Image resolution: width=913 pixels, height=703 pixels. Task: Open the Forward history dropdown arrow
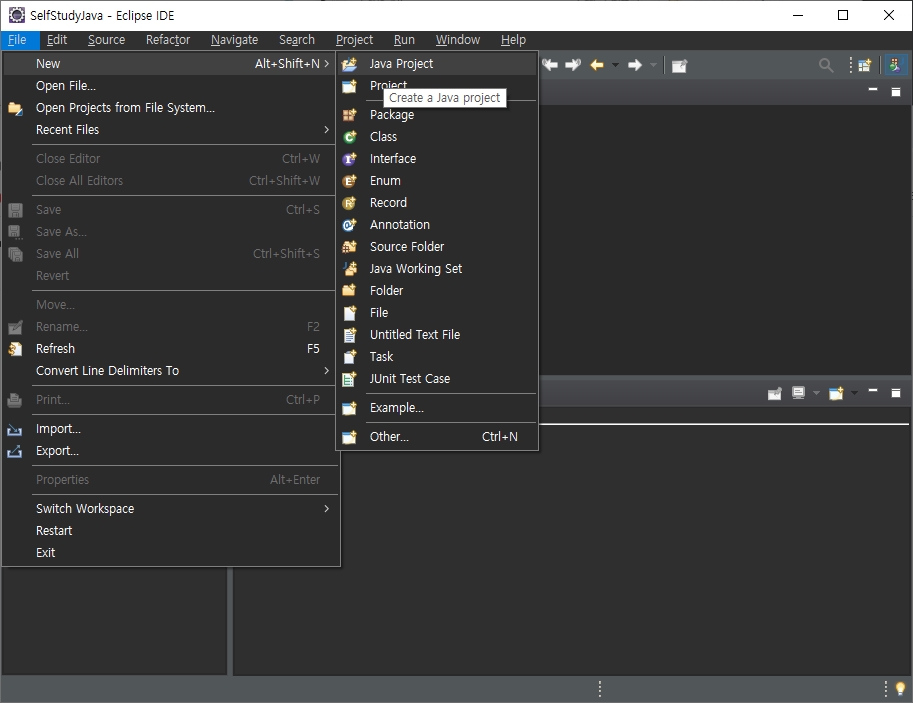point(653,65)
